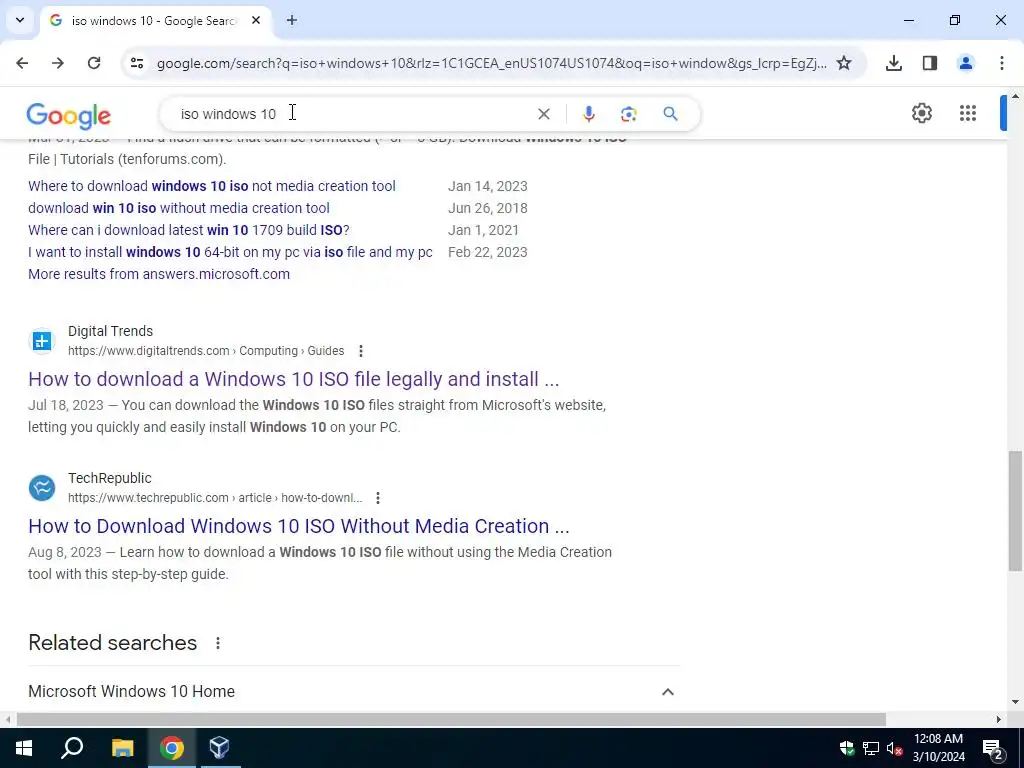Screen dimensions: 1024x768
Task: Click the scroll down arrow
Action: point(1015,702)
